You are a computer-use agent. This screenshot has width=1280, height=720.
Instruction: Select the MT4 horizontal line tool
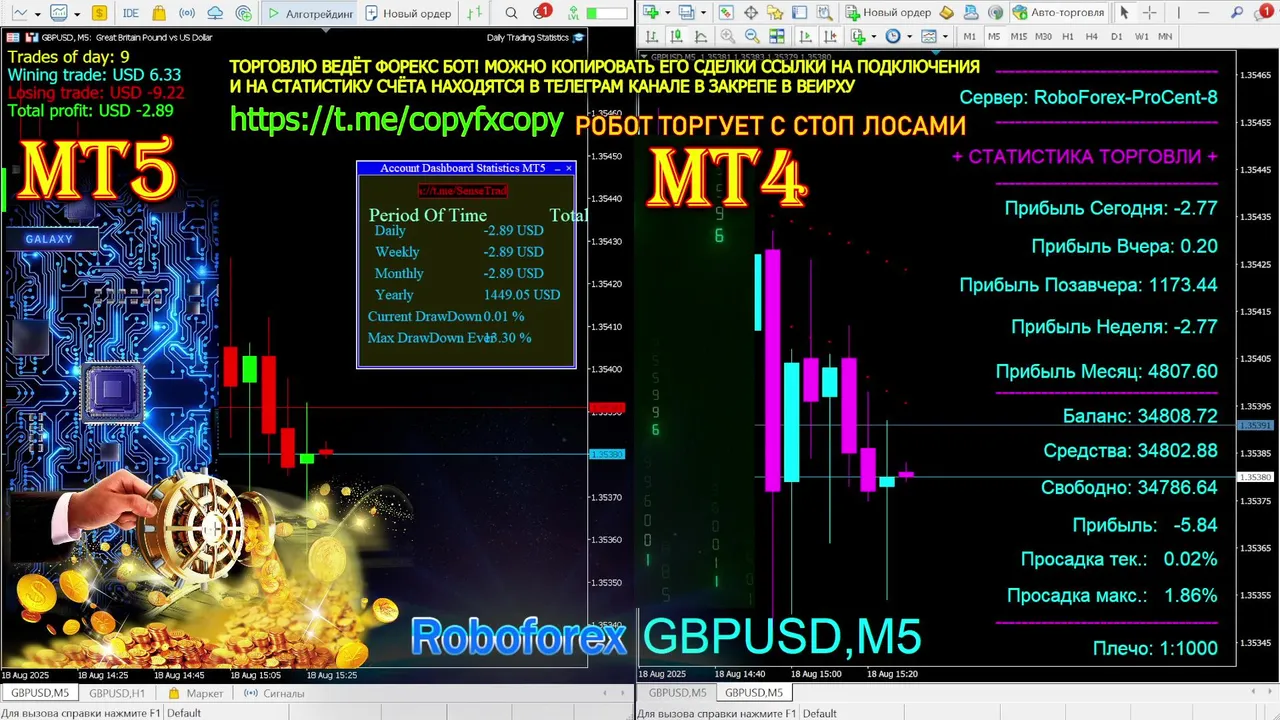point(1203,12)
